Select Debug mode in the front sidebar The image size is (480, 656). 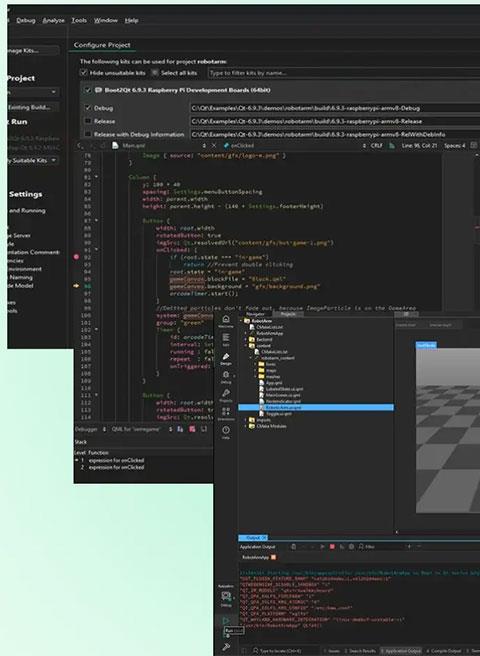[x=226, y=377]
